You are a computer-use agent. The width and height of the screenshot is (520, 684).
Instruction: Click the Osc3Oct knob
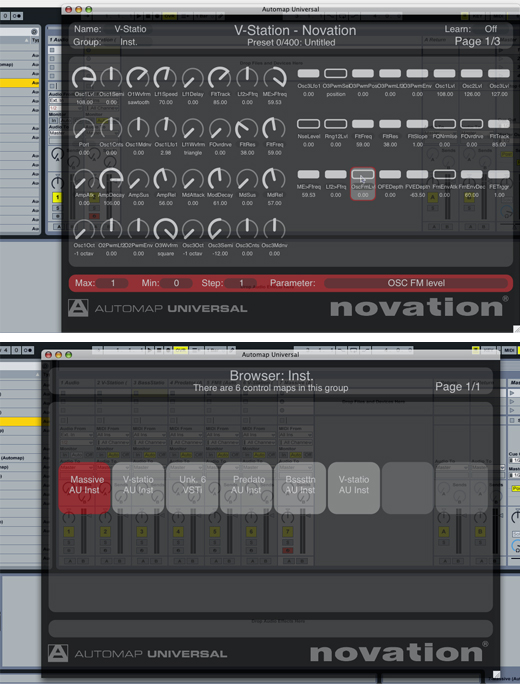192,229
